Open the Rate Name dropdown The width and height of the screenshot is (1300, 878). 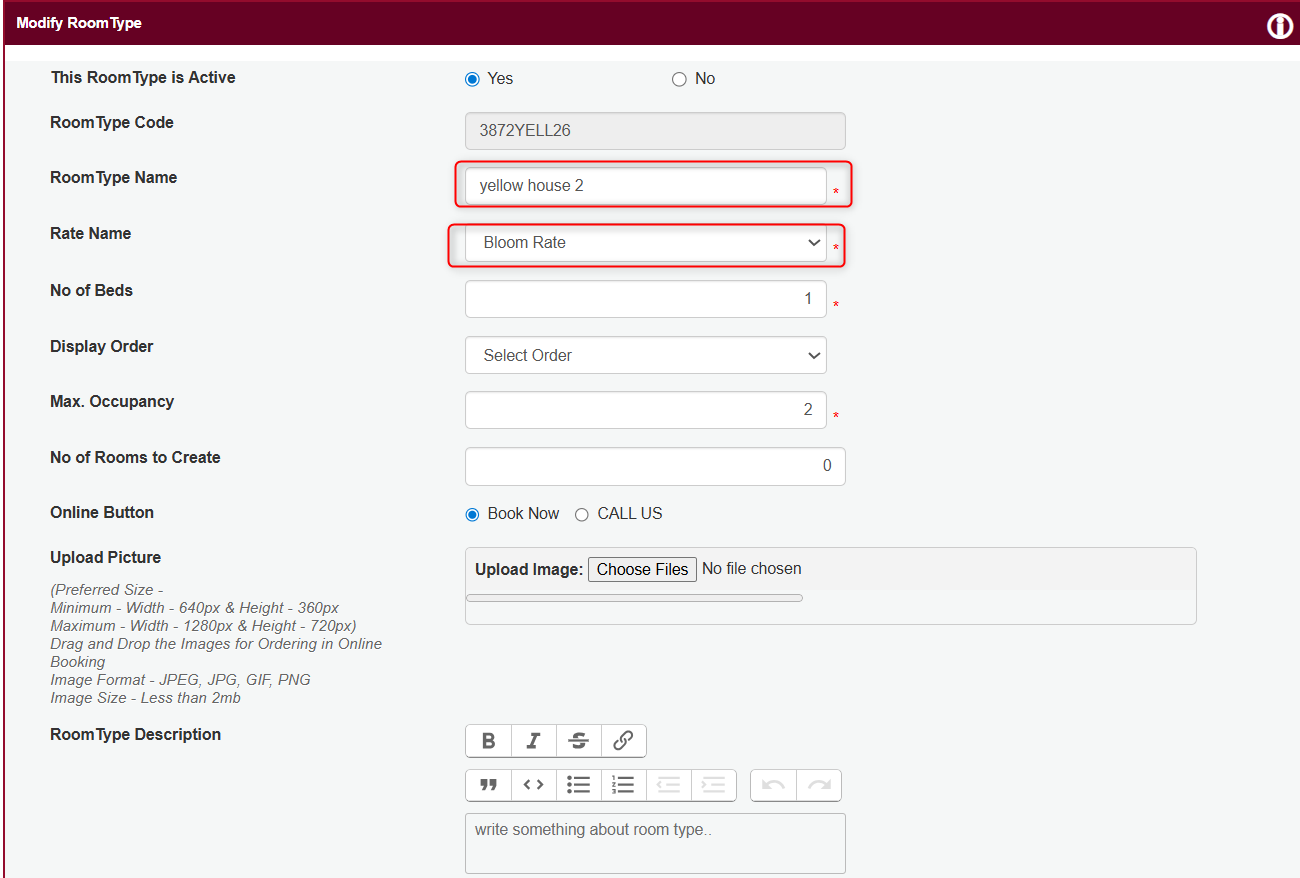[646, 243]
